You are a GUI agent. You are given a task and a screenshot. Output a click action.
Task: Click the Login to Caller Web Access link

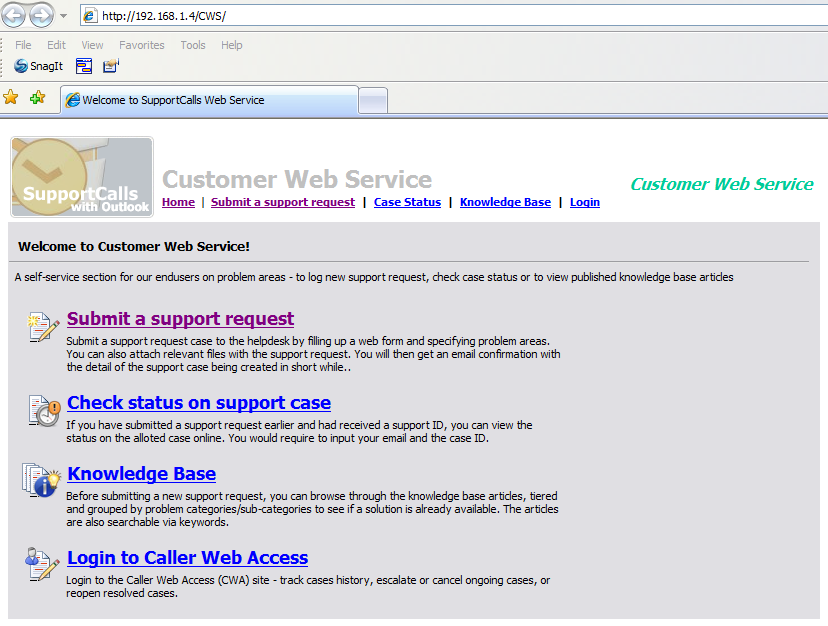(187, 558)
